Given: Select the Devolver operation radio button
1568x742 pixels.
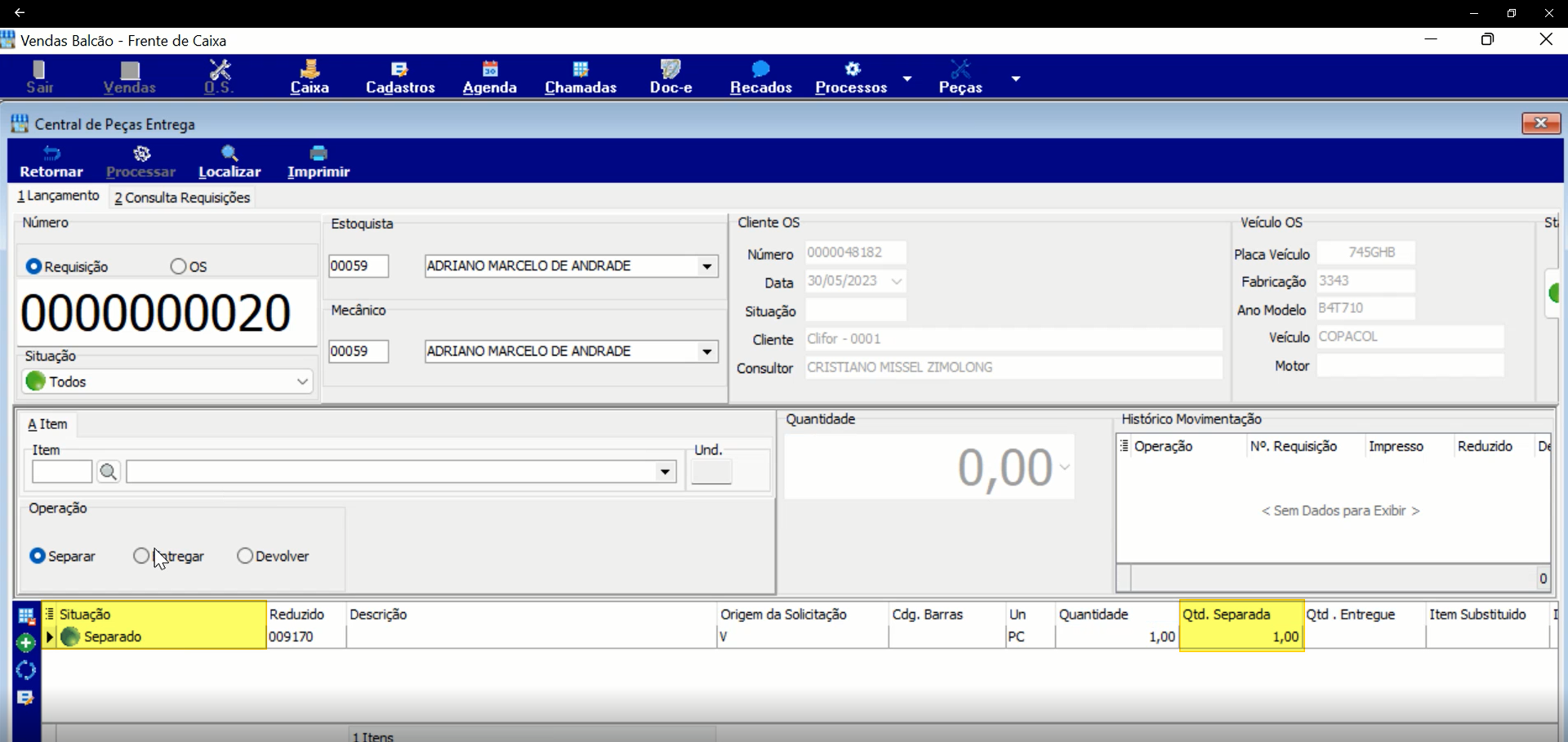Looking at the screenshot, I should click(x=245, y=556).
